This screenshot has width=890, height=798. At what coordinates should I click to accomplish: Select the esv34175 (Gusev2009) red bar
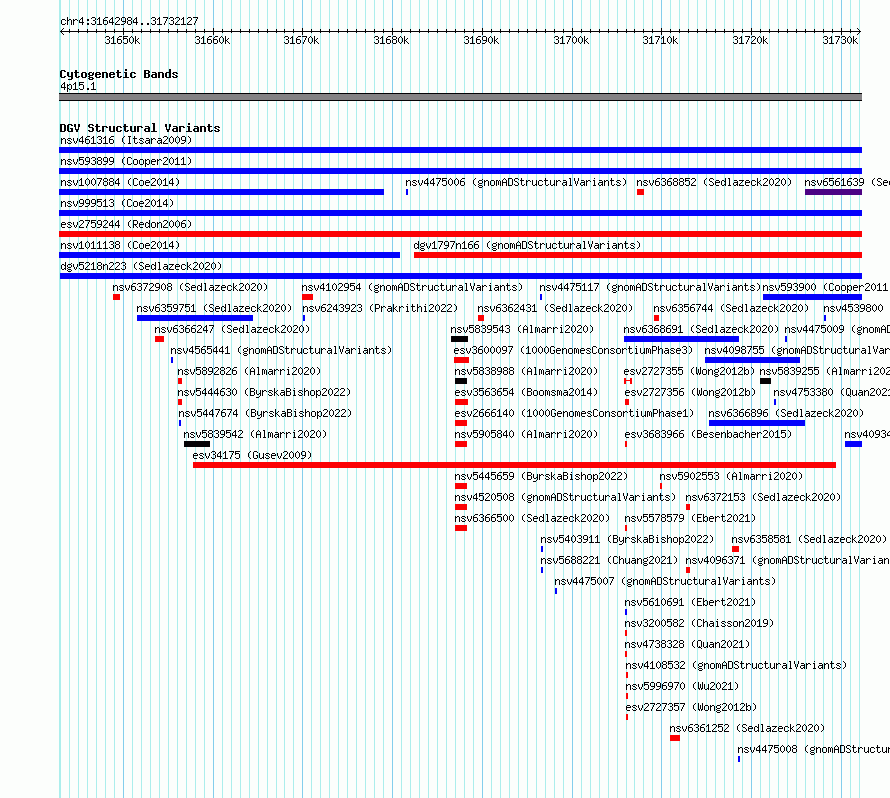coord(514,465)
